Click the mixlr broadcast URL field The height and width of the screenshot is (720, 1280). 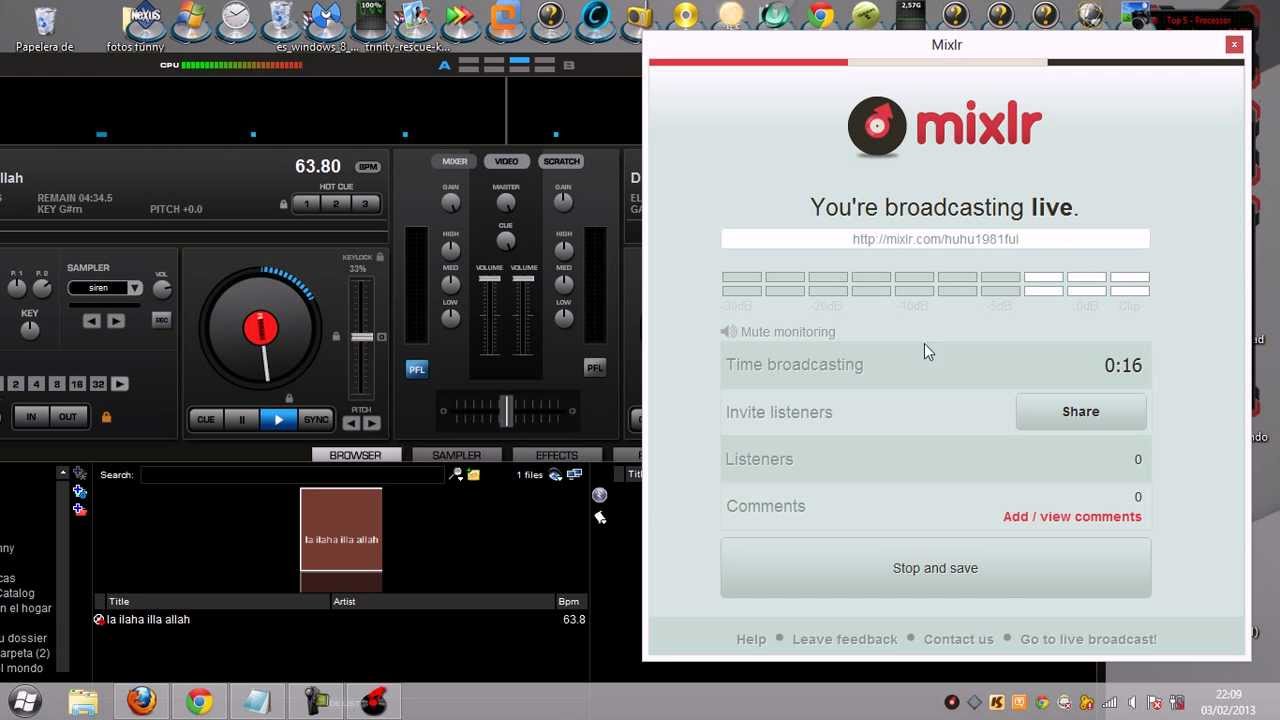click(935, 239)
